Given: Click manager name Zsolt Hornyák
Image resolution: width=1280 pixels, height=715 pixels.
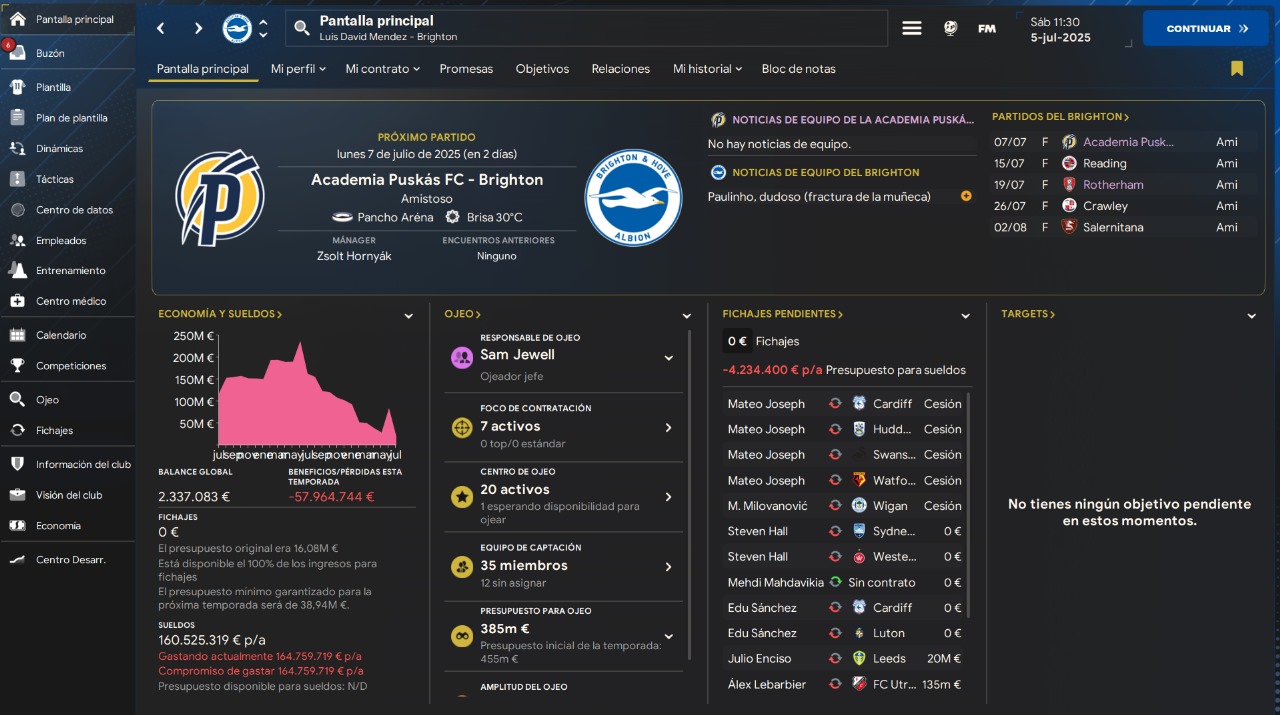Looking at the screenshot, I should point(354,256).
